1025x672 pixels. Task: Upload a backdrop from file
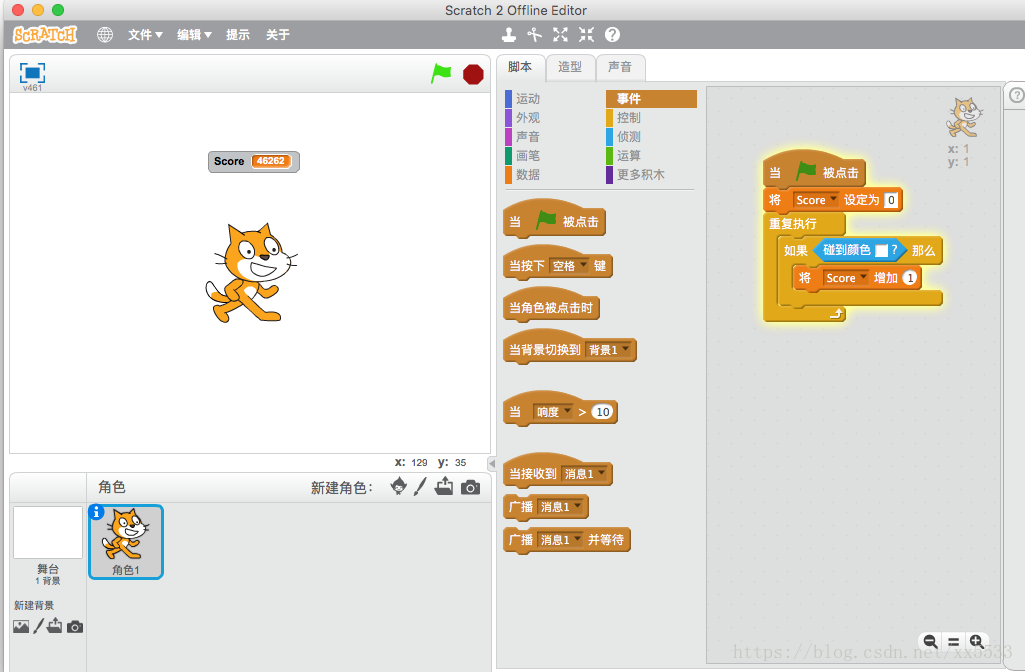(55, 626)
